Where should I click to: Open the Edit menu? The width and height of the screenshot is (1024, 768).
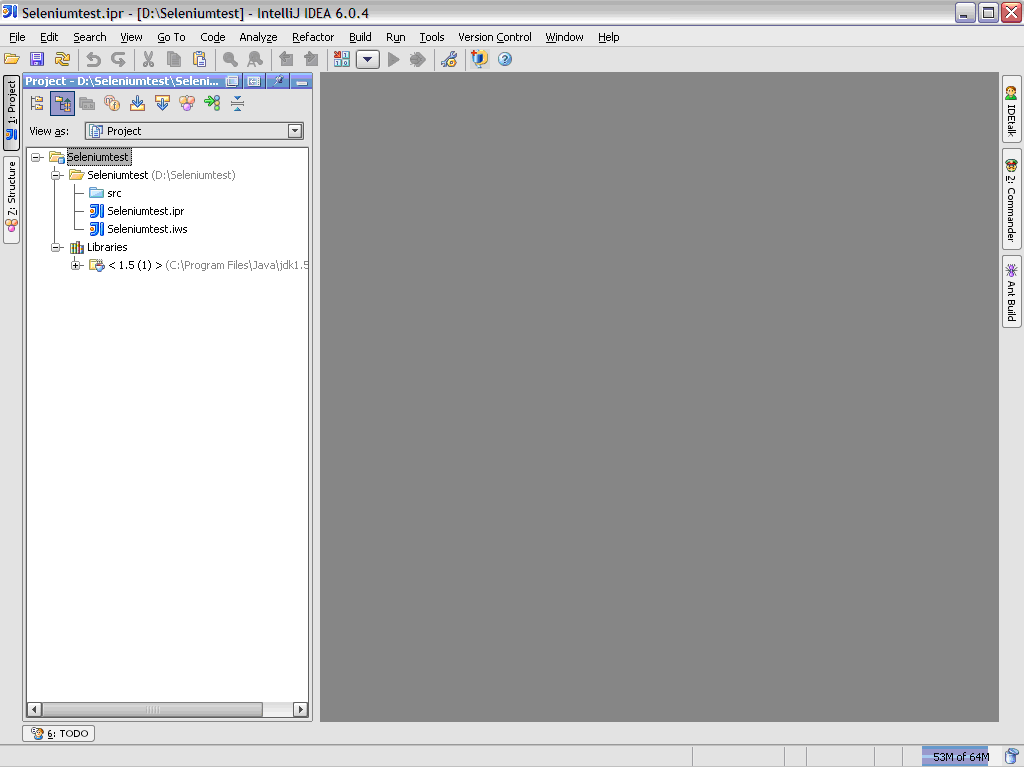point(49,37)
